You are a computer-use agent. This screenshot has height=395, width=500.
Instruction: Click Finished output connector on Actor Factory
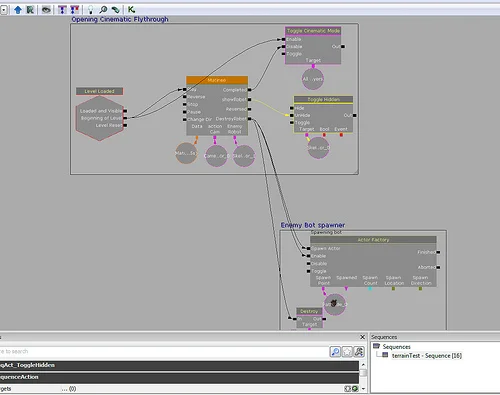438,252
